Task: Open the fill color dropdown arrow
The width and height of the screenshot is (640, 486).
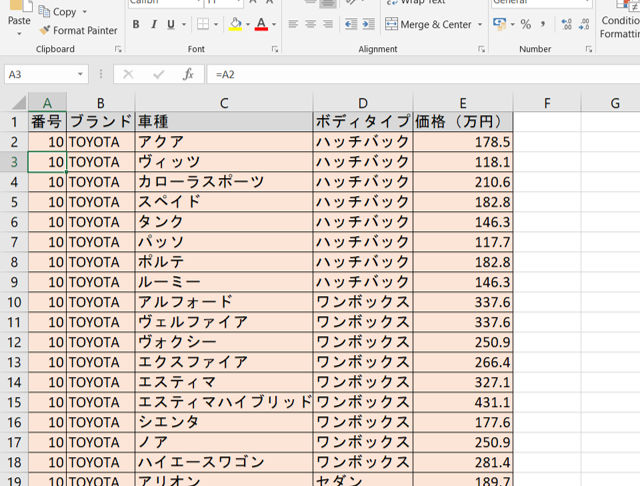Action: (x=248, y=24)
